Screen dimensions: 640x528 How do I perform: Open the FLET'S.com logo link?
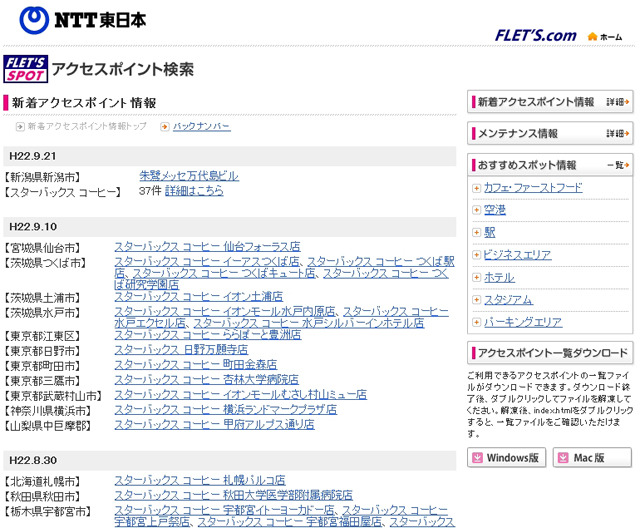[536, 35]
